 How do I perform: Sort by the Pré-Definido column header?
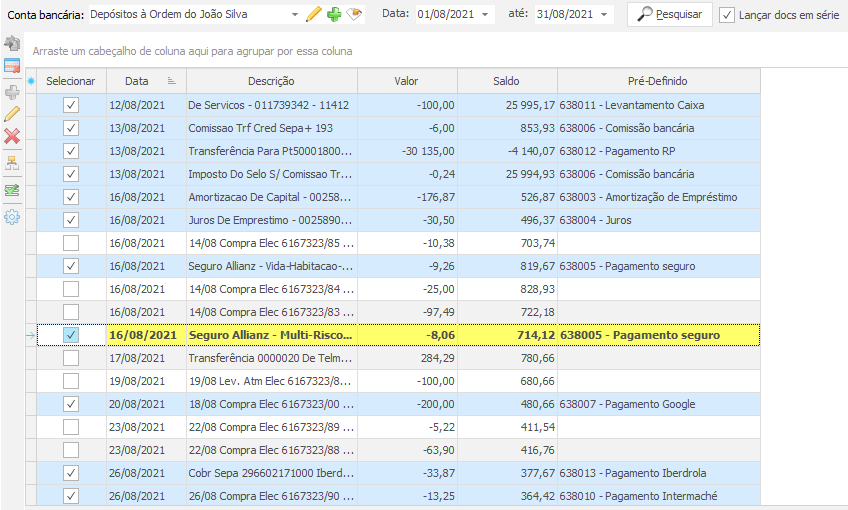point(658,81)
